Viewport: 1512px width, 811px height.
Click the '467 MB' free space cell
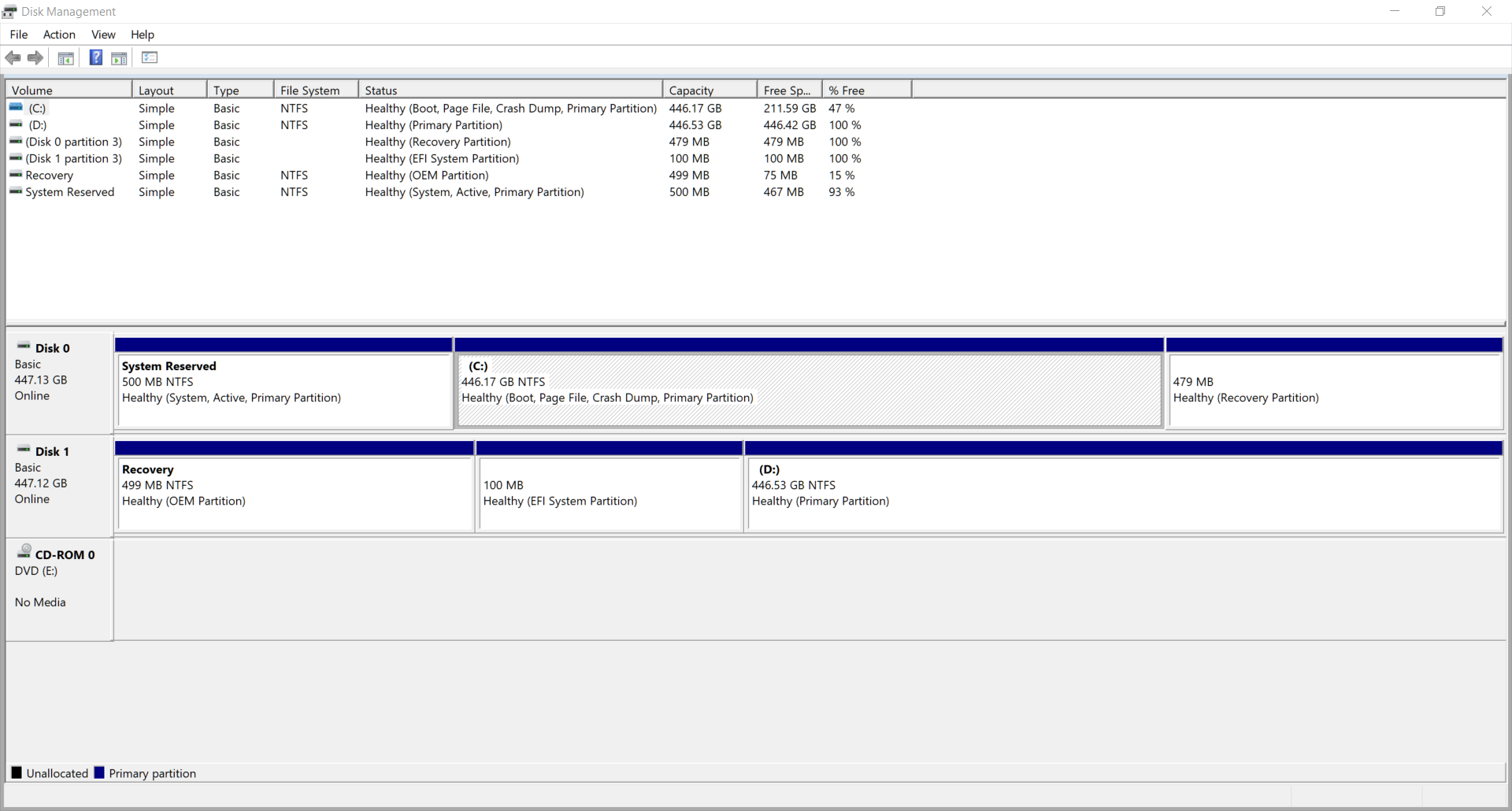click(x=784, y=191)
